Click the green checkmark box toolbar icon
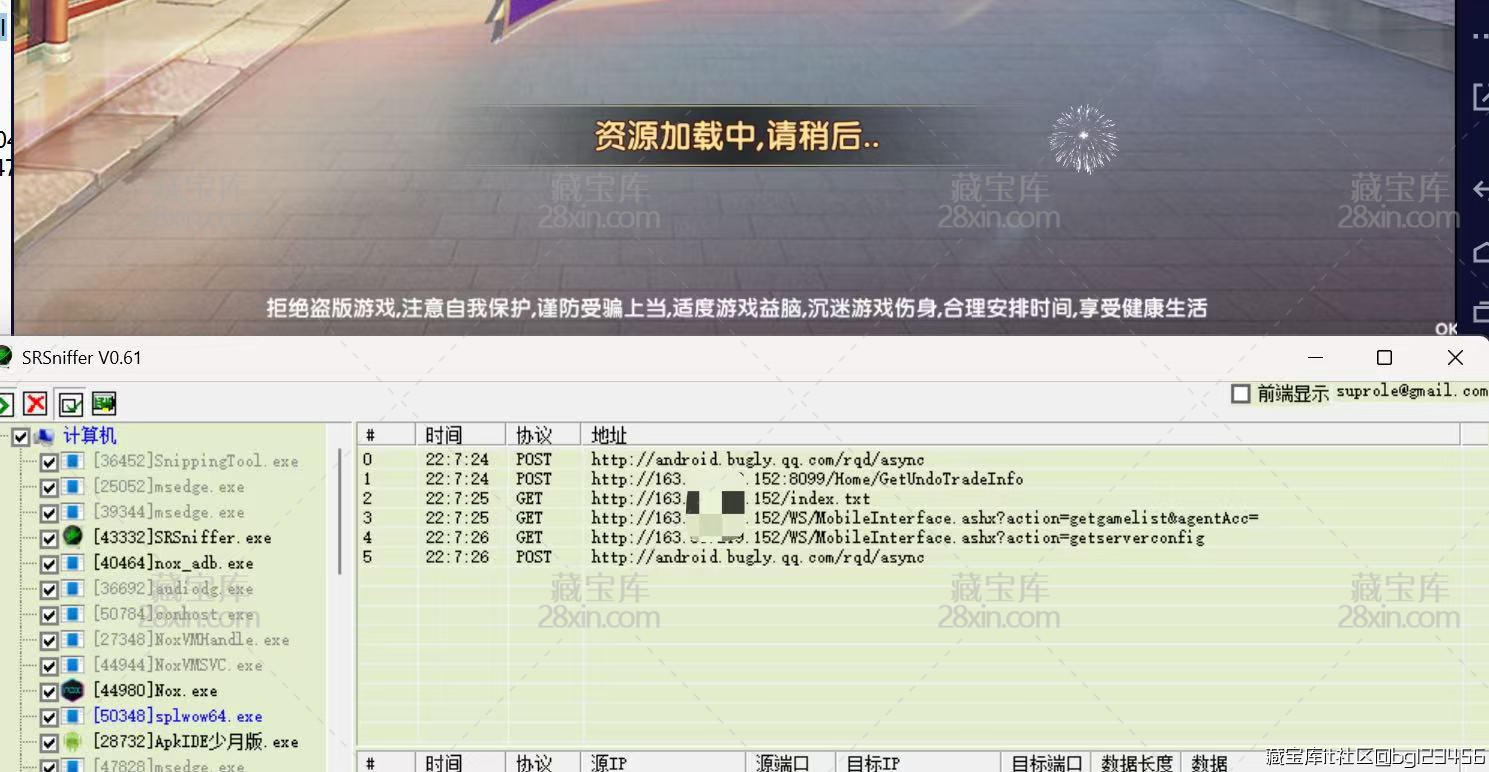Image resolution: width=1489 pixels, height=772 pixels. coord(70,404)
